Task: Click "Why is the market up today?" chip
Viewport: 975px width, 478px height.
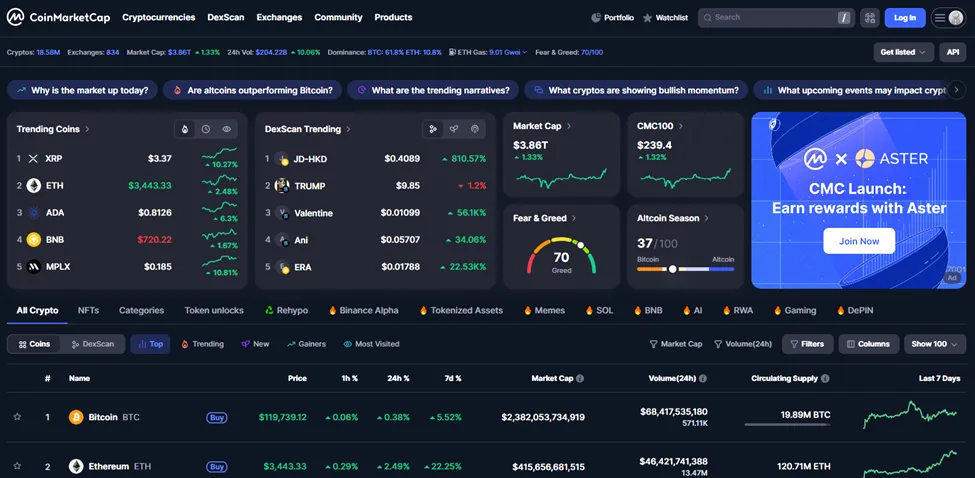Action: (x=83, y=90)
